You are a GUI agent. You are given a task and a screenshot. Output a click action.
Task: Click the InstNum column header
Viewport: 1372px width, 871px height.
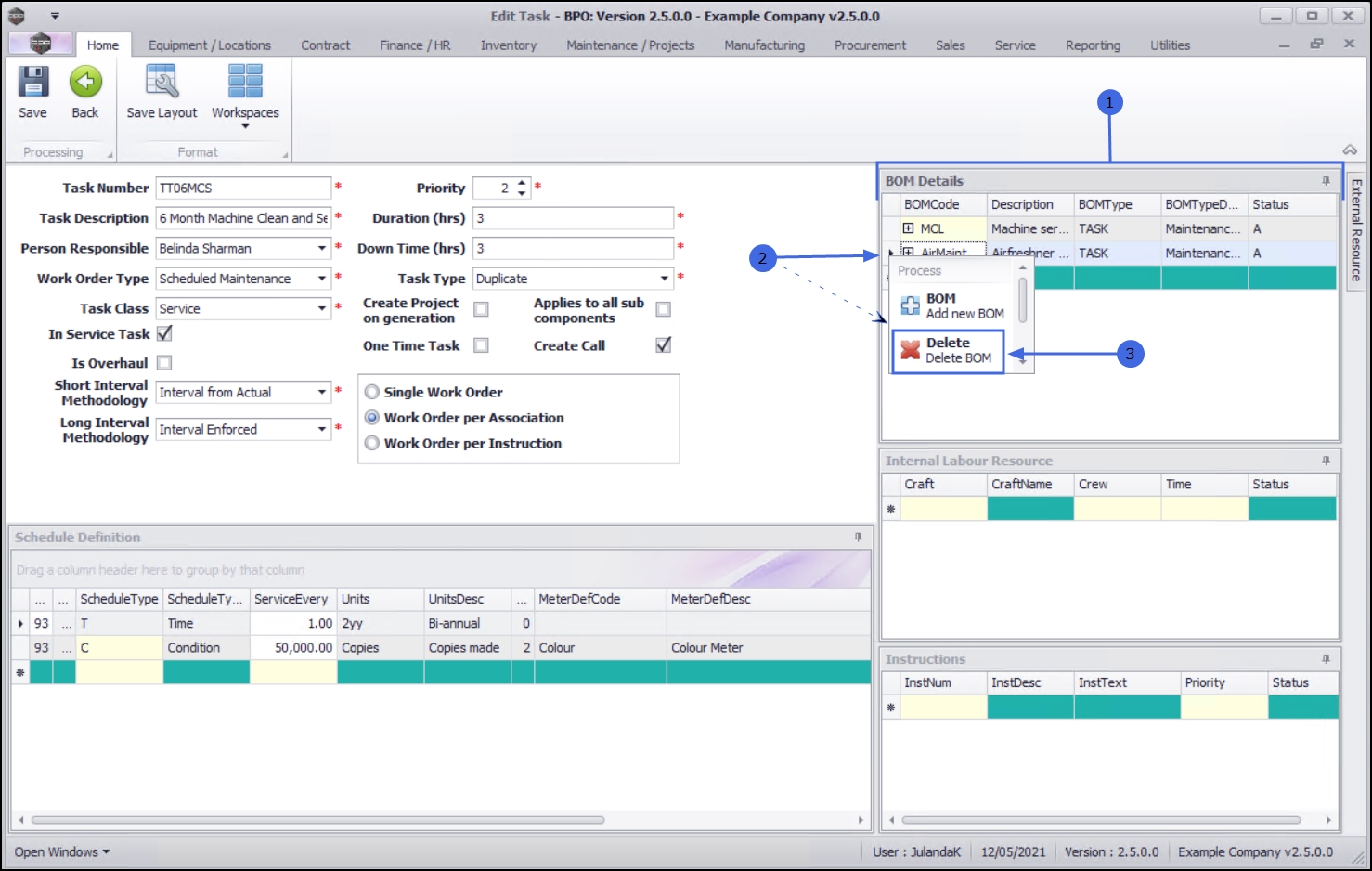(943, 683)
